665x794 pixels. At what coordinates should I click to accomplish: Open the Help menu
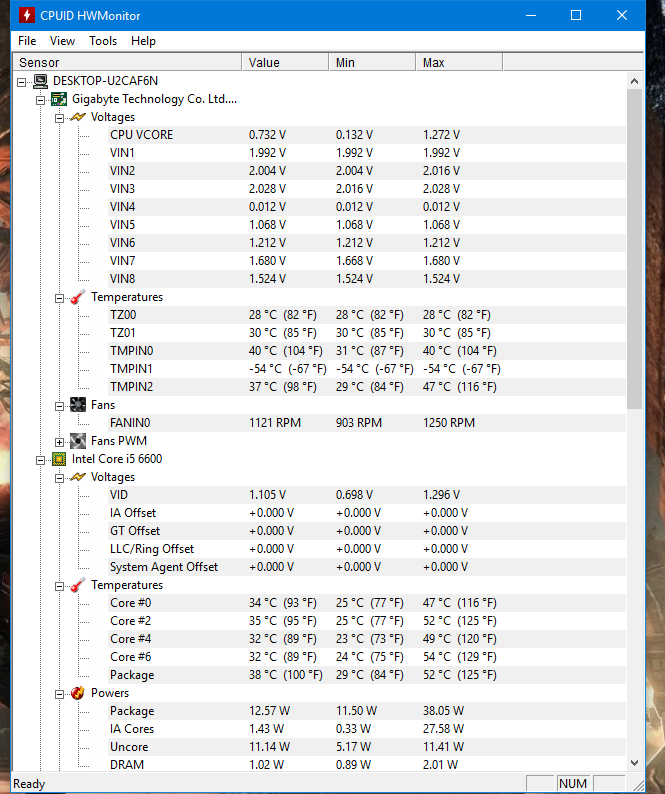143,41
